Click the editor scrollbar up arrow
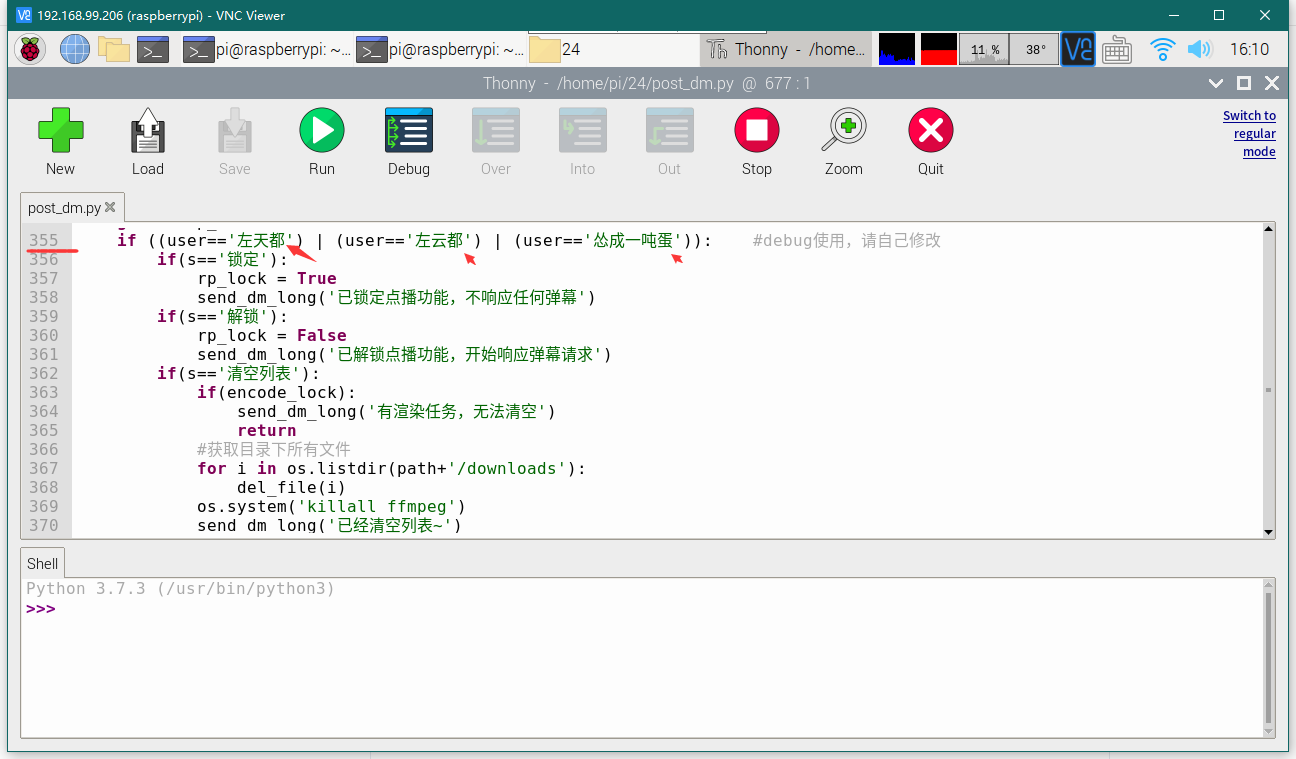Screen dimensions: 1296x759 (x=1268, y=230)
